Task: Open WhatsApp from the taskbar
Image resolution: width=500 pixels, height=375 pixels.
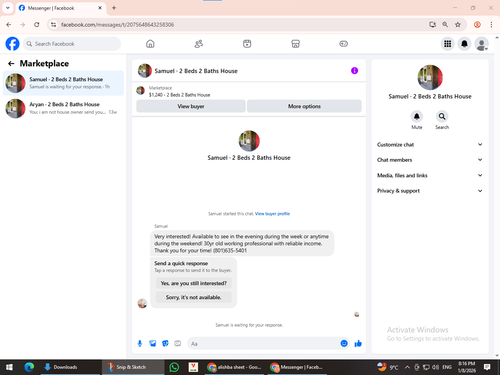Action: [174, 367]
